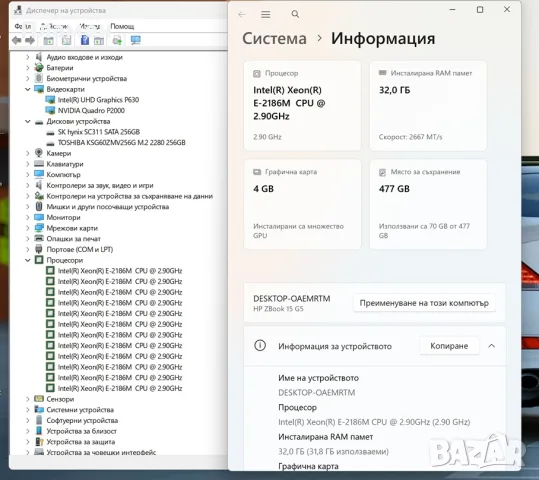This screenshot has width=539, height=480.
Task: Click the chip icon beside Процесори
Action: (39, 260)
